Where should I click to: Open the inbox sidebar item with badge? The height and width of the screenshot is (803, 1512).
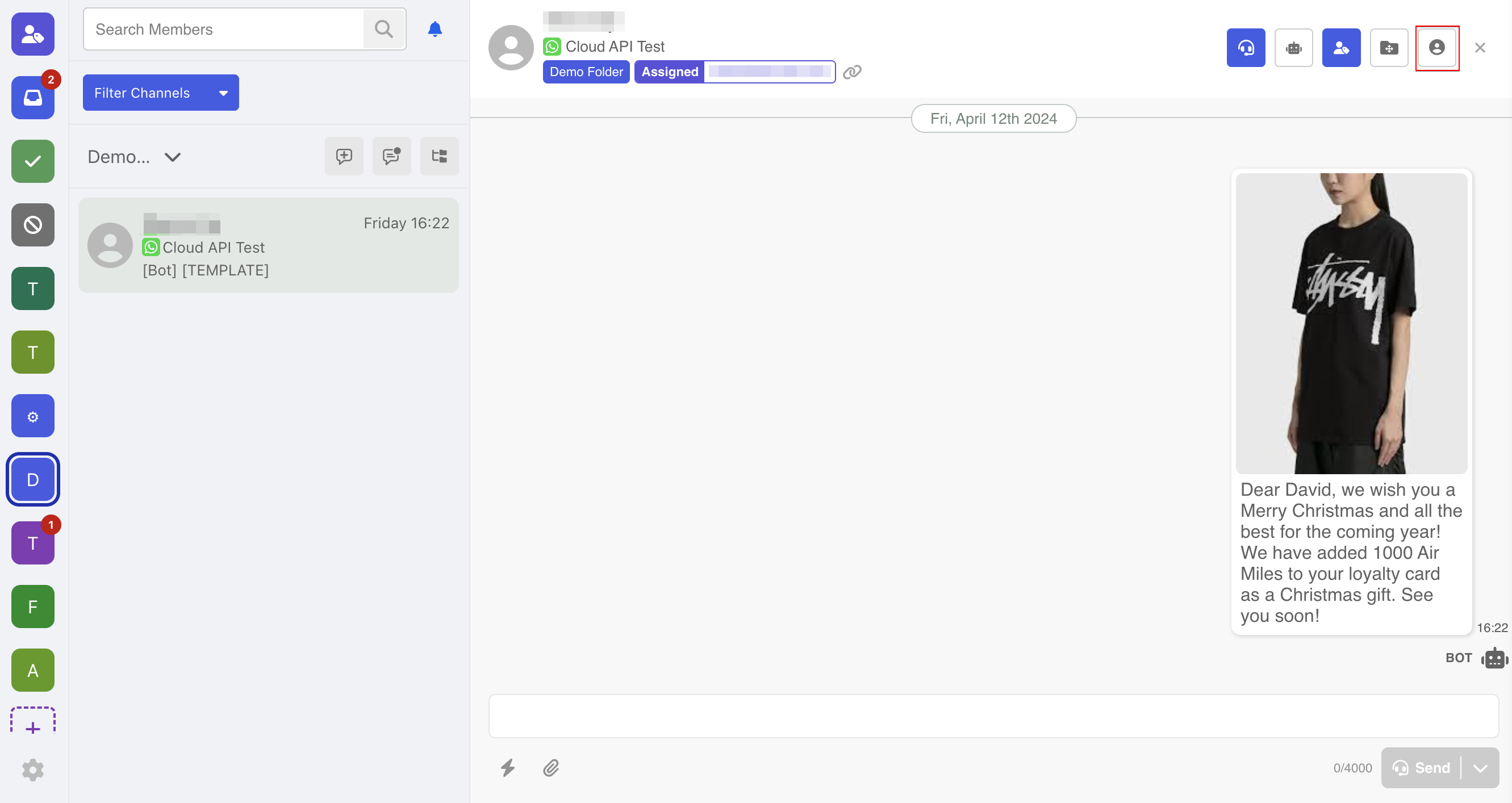pos(33,98)
